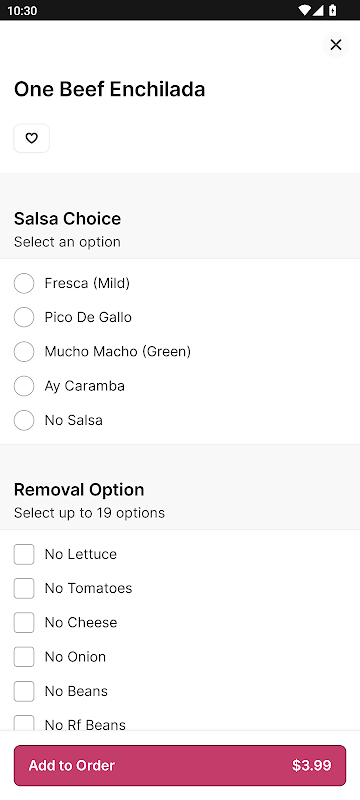Check the No Onion checkbox
Image resolution: width=360 pixels, height=800 pixels.
(x=24, y=657)
